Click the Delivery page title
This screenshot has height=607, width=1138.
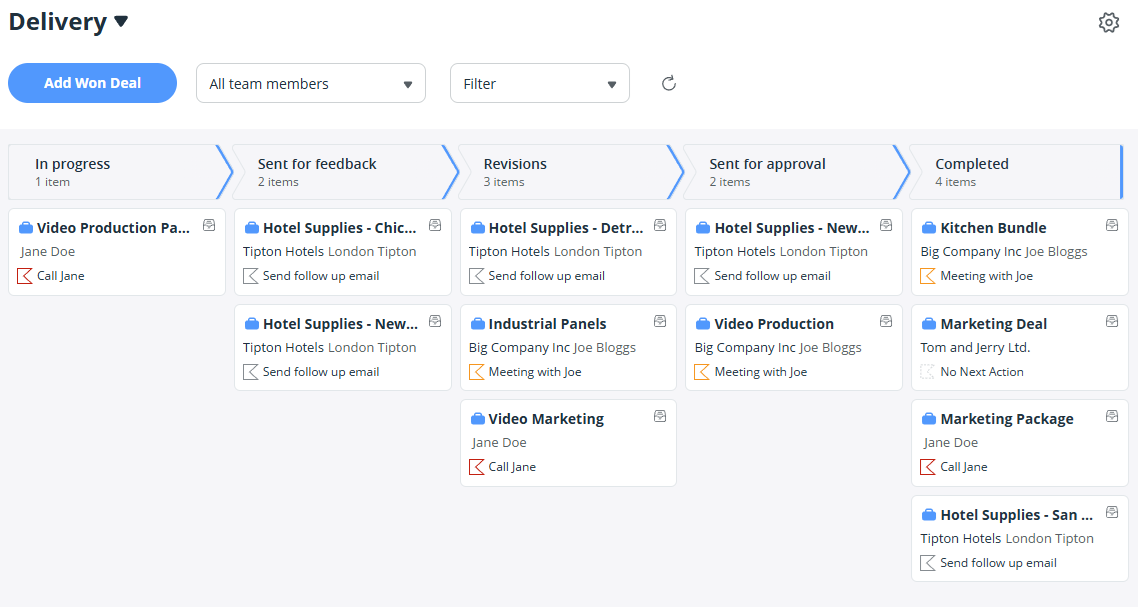pyautogui.click(x=58, y=22)
